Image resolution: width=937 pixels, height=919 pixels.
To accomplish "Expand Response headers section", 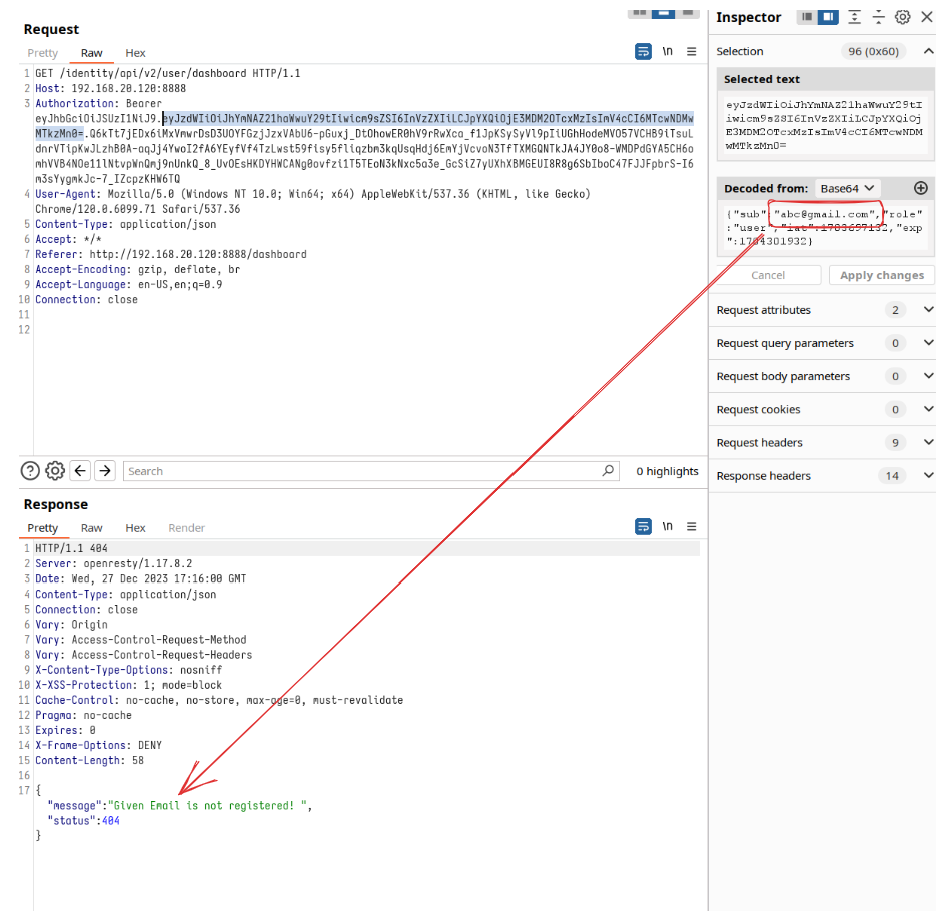I will click(x=928, y=476).
